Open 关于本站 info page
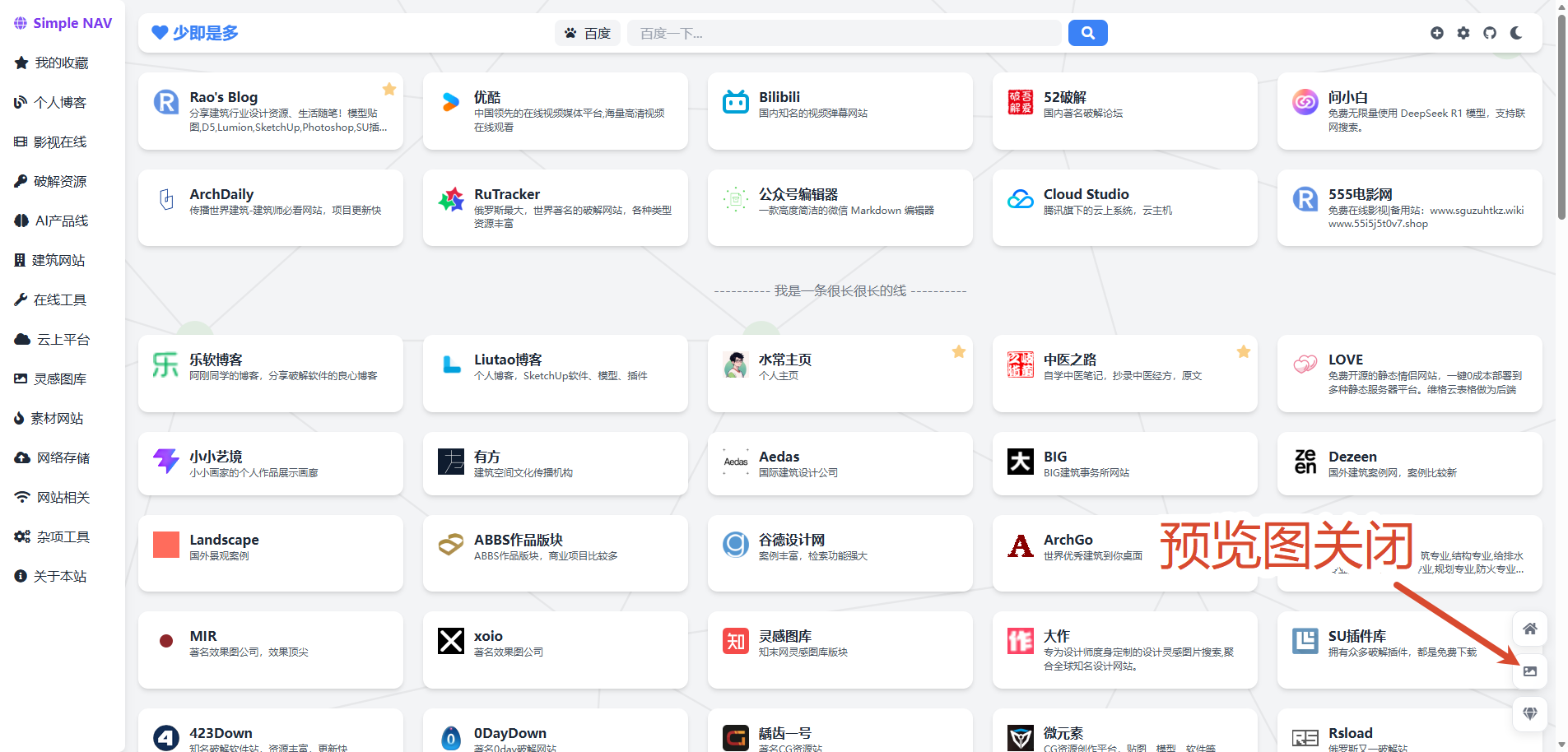1568x752 pixels. click(51, 576)
